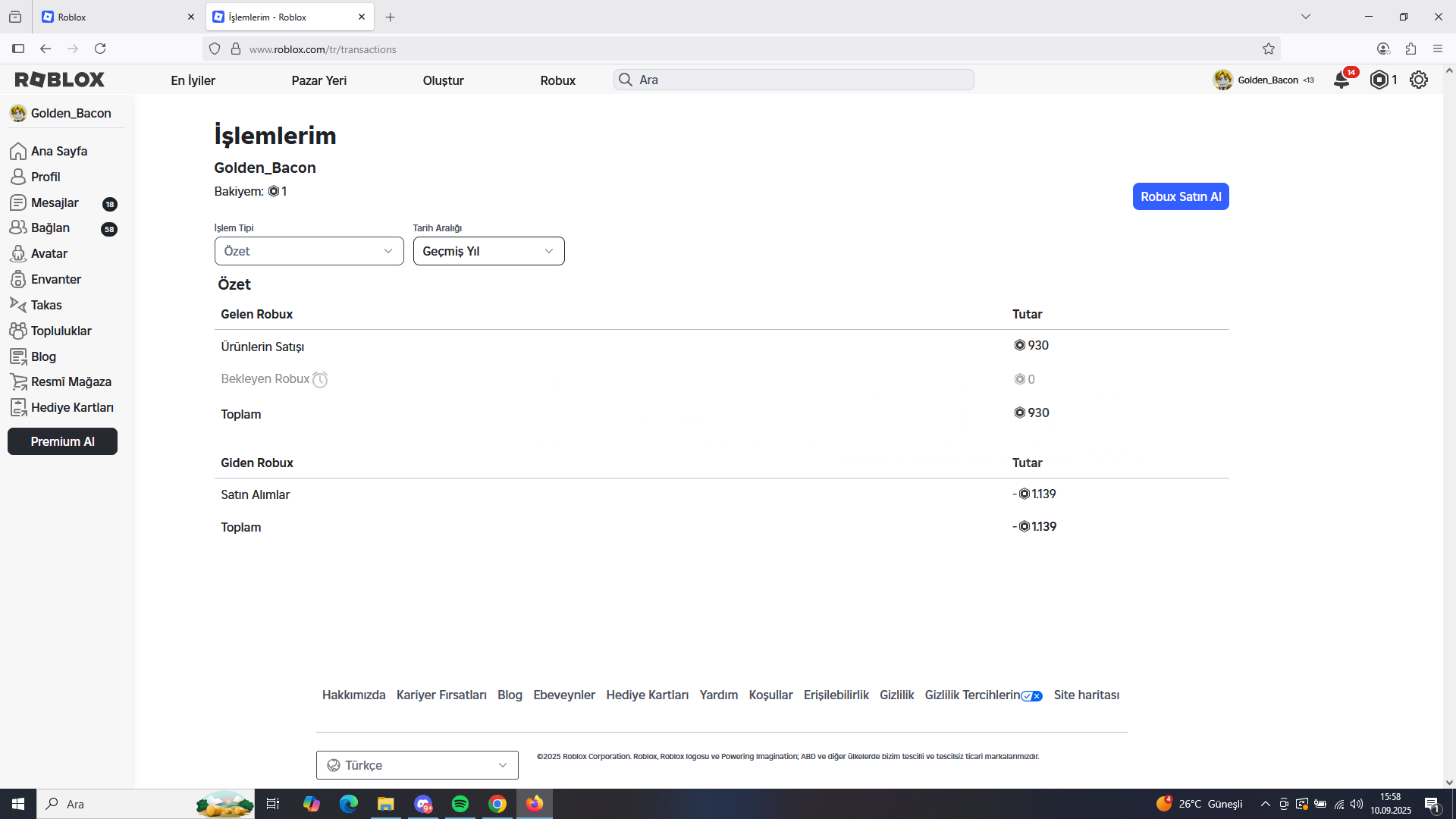Open the Gizlilik footer link
This screenshot has height=819, width=1456.
pyautogui.click(x=897, y=695)
